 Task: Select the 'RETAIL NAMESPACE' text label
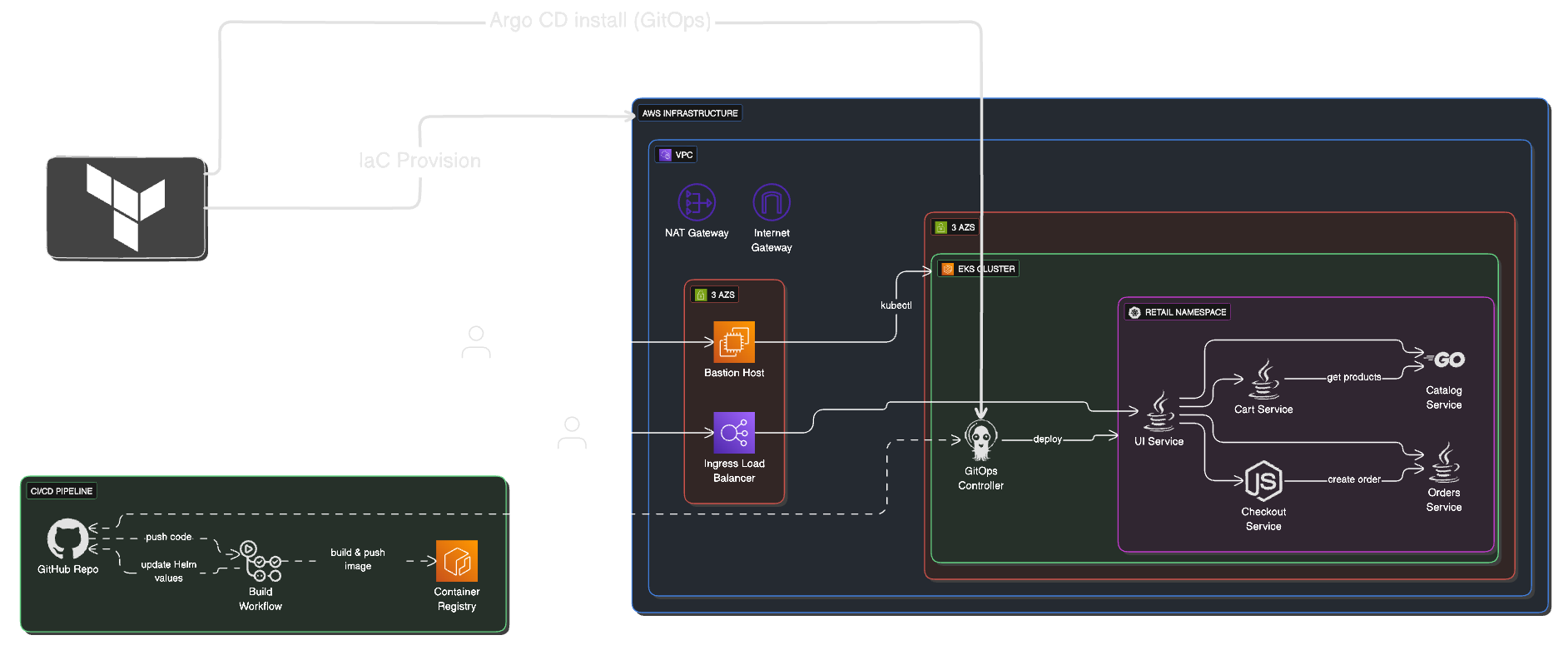pyautogui.click(x=1186, y=312)
